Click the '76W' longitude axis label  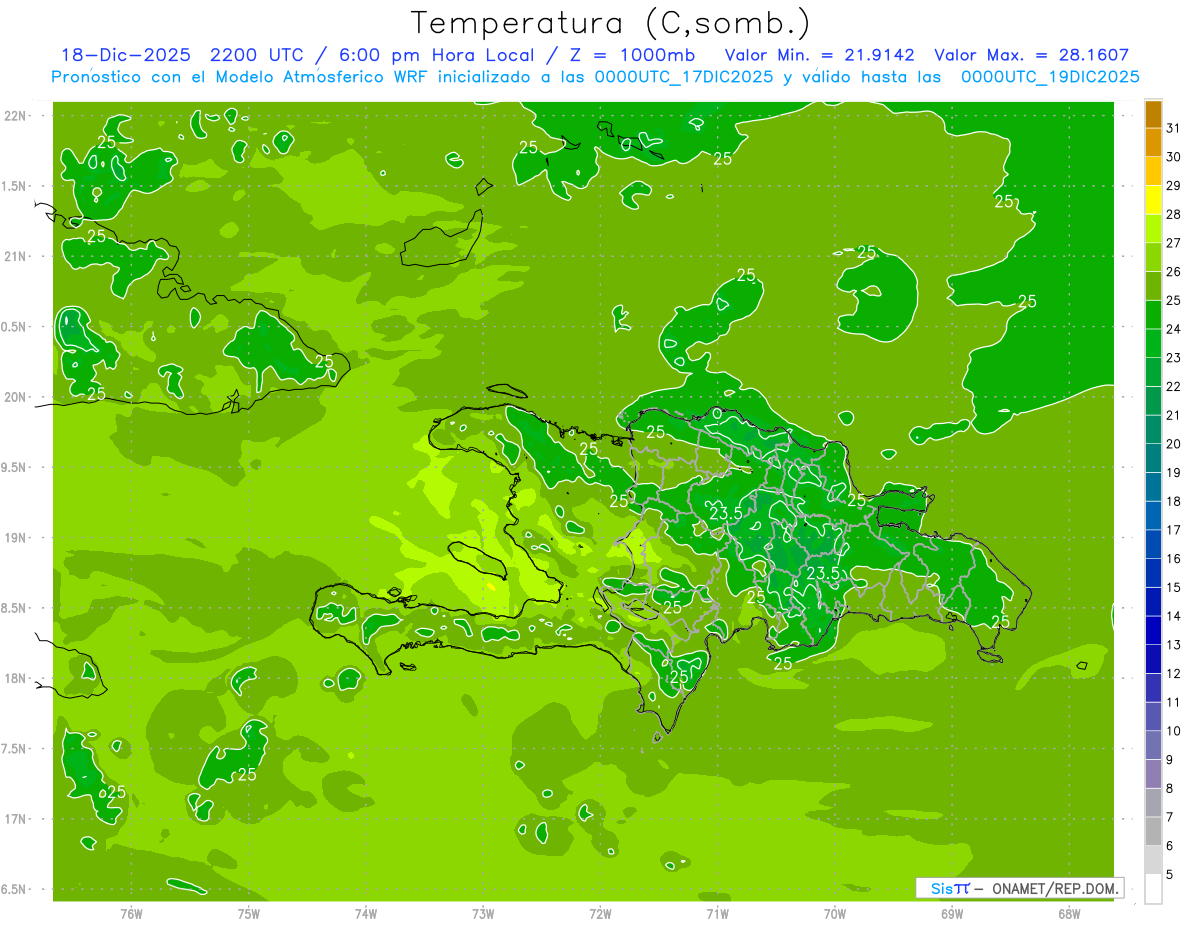(x=131, y=913)
